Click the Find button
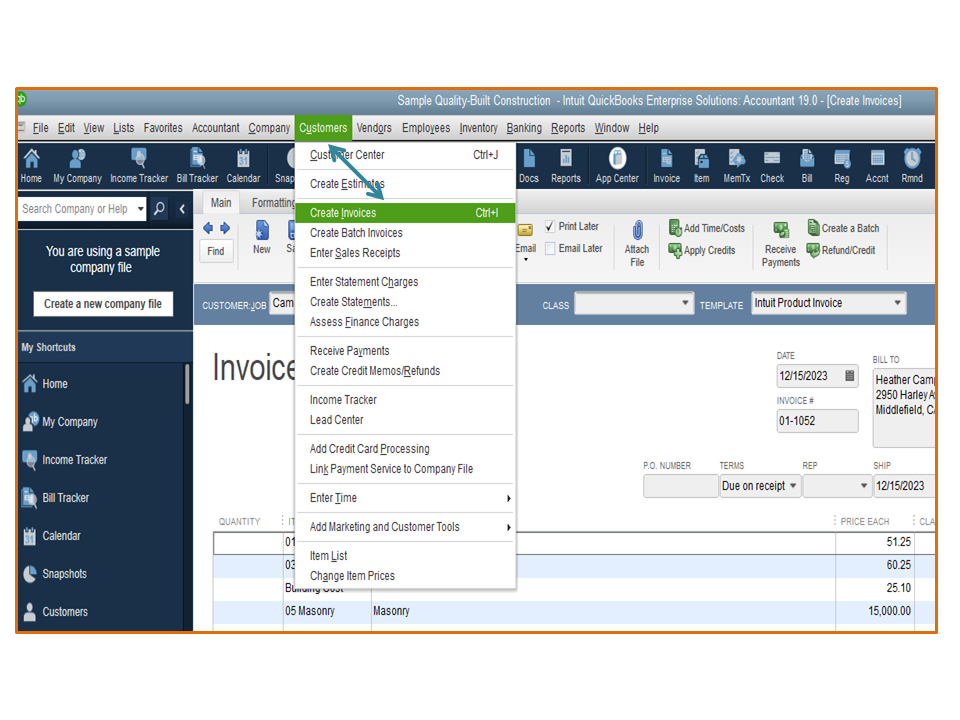Screen dimensions: 960x720 pyautogui.click(x=216, y=251)
